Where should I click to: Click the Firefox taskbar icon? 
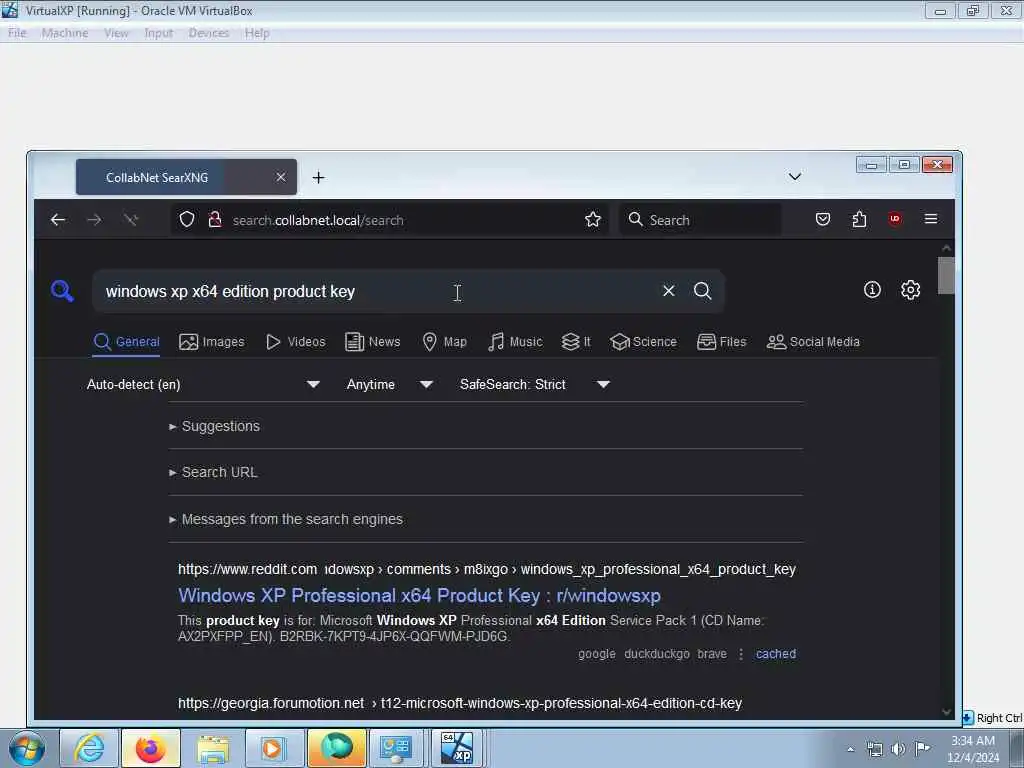(150, 748)
